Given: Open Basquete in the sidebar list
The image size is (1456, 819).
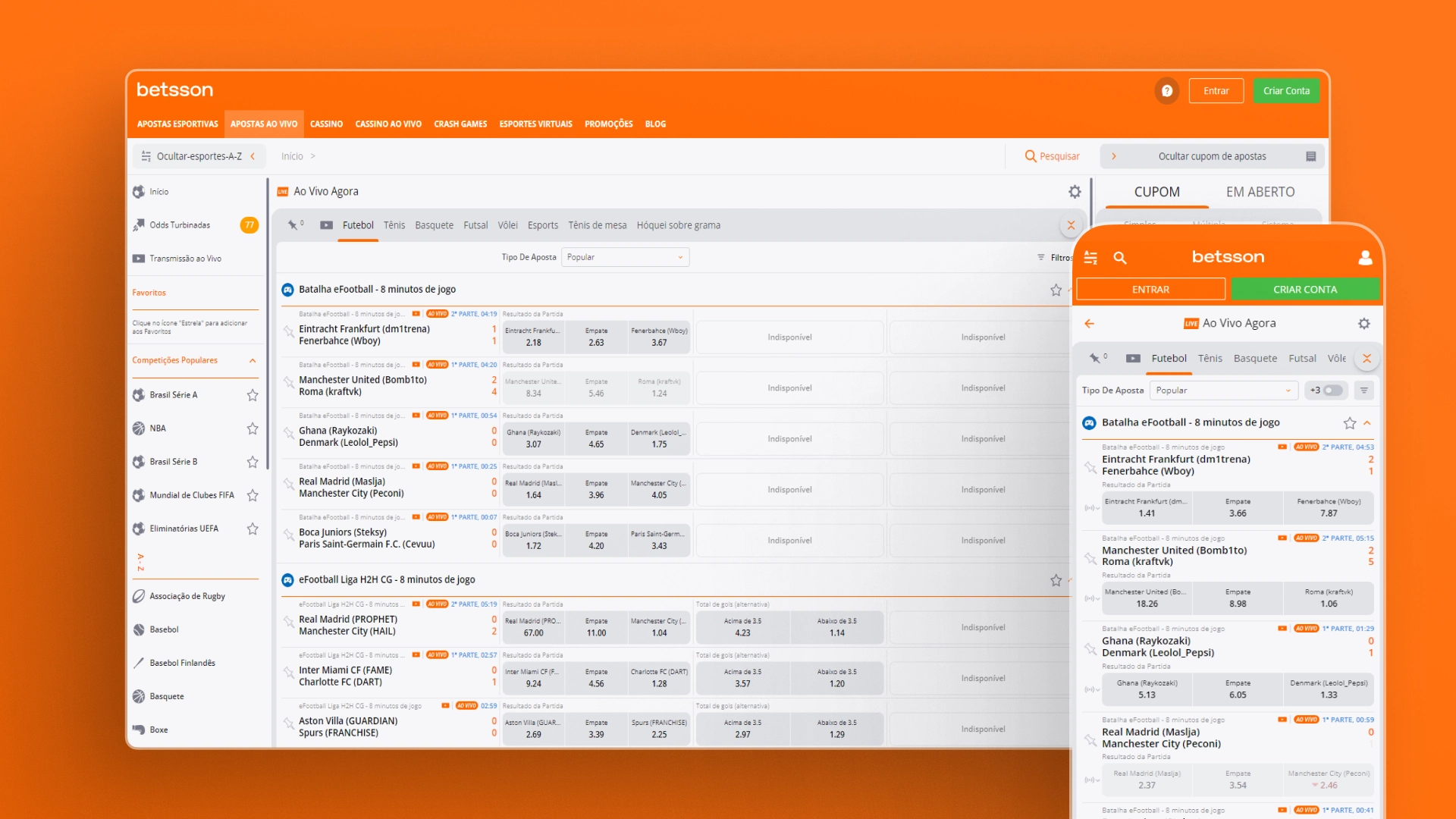Looking at the screenshot, I should [166, 696].
